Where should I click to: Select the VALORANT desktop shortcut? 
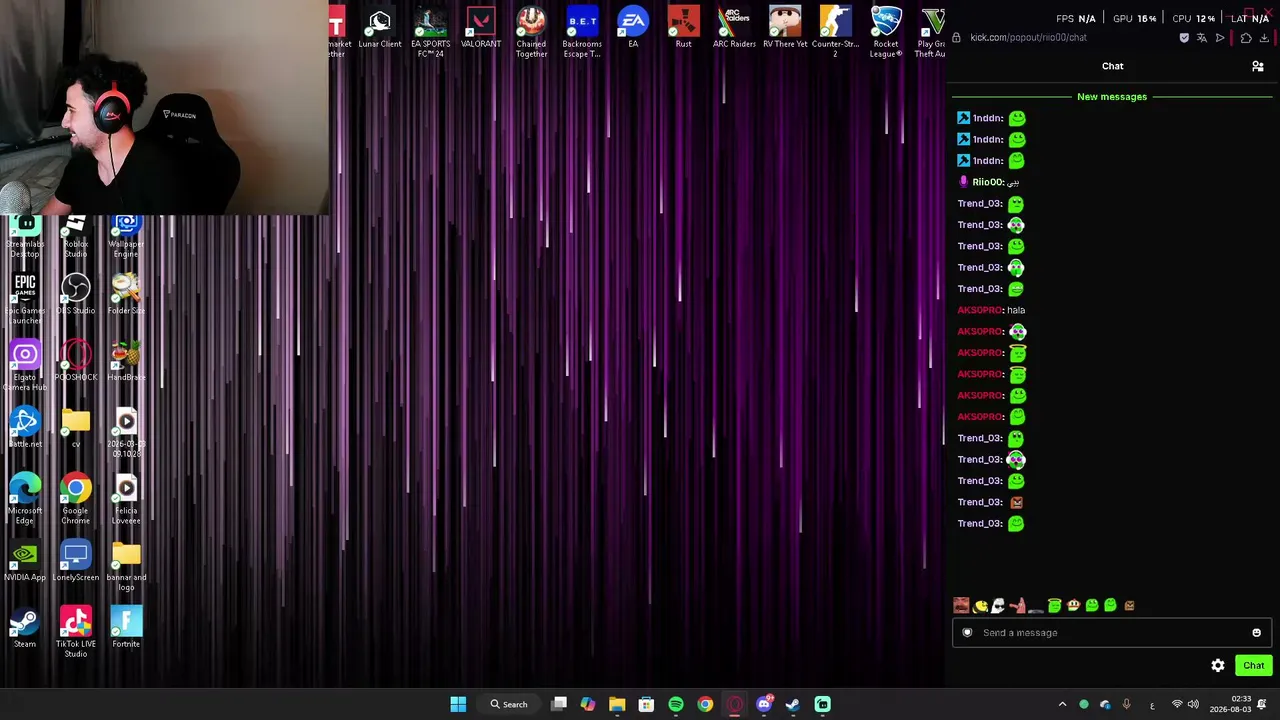click(x=481, y=29)
